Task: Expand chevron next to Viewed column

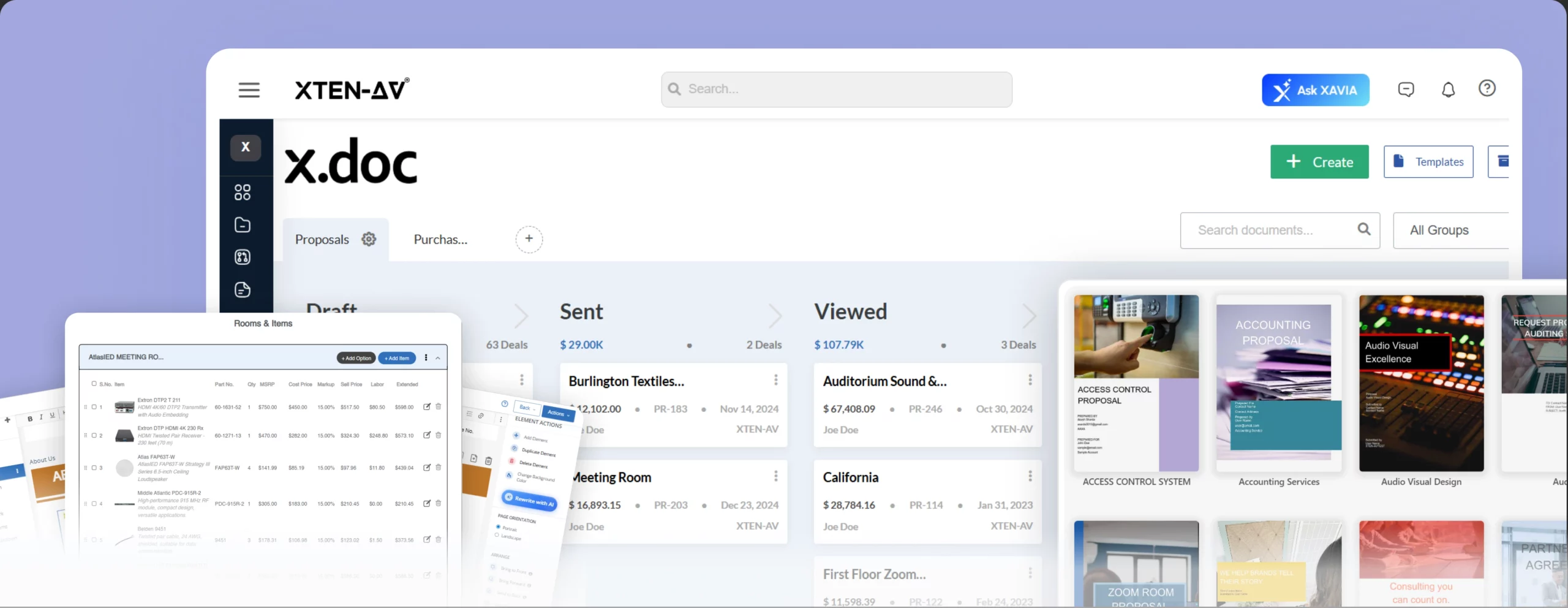Action: coord(1029,316)
